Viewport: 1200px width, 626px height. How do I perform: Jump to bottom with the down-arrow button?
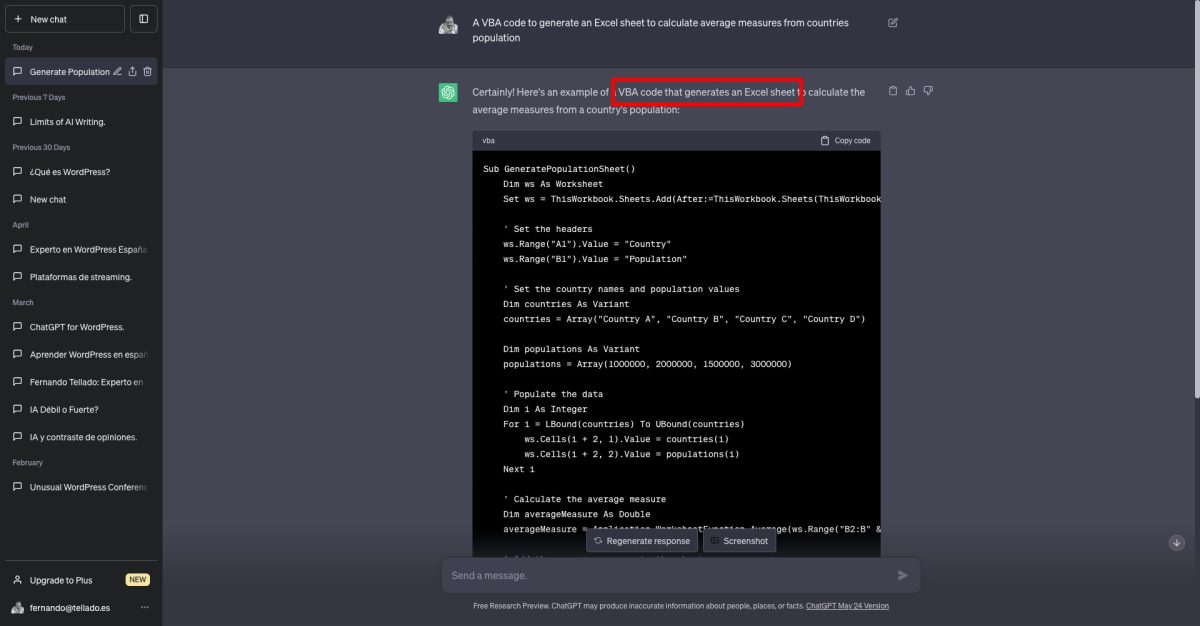click(x=1177, y=542)
